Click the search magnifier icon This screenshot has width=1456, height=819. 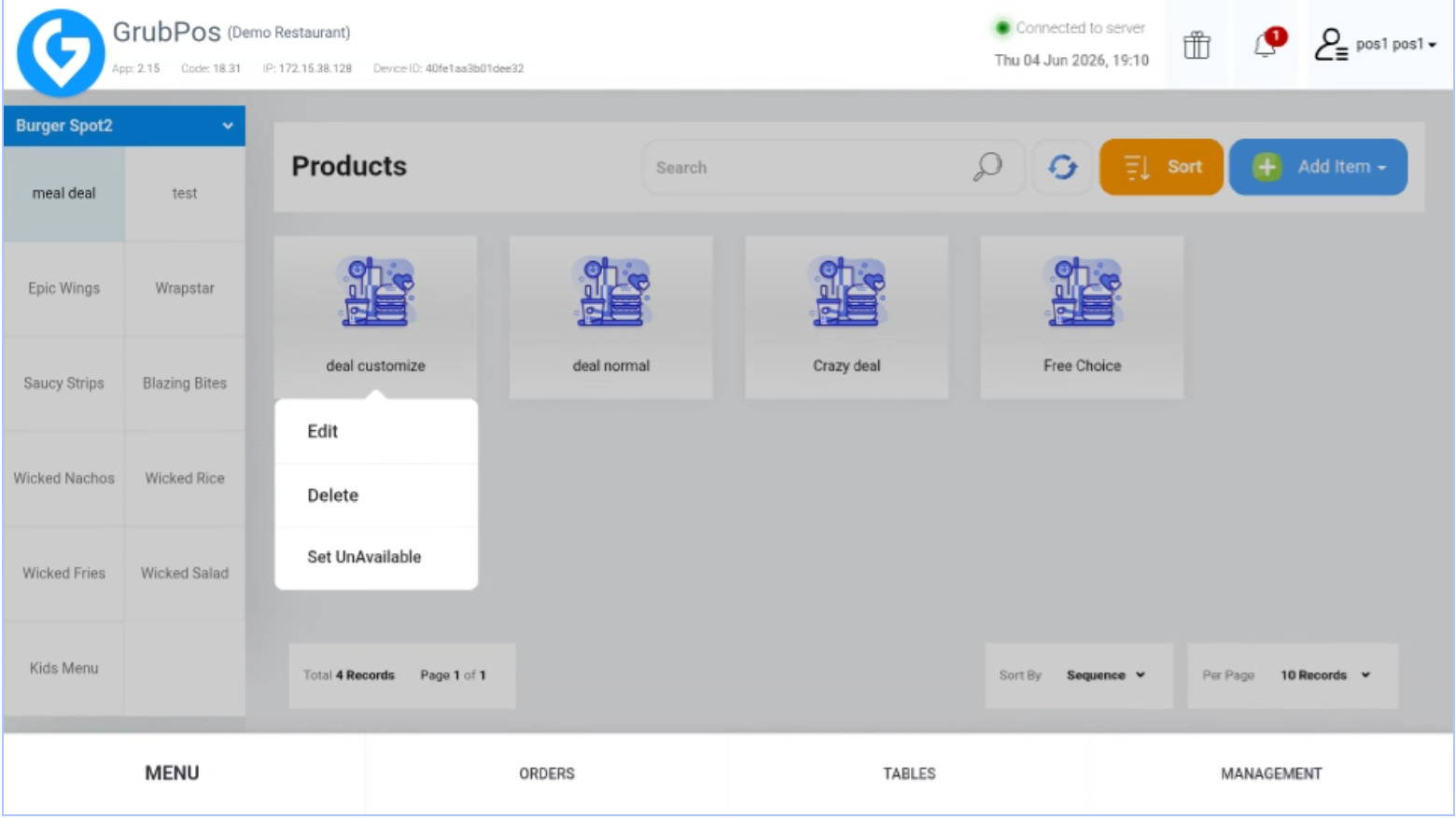[987, 167]
